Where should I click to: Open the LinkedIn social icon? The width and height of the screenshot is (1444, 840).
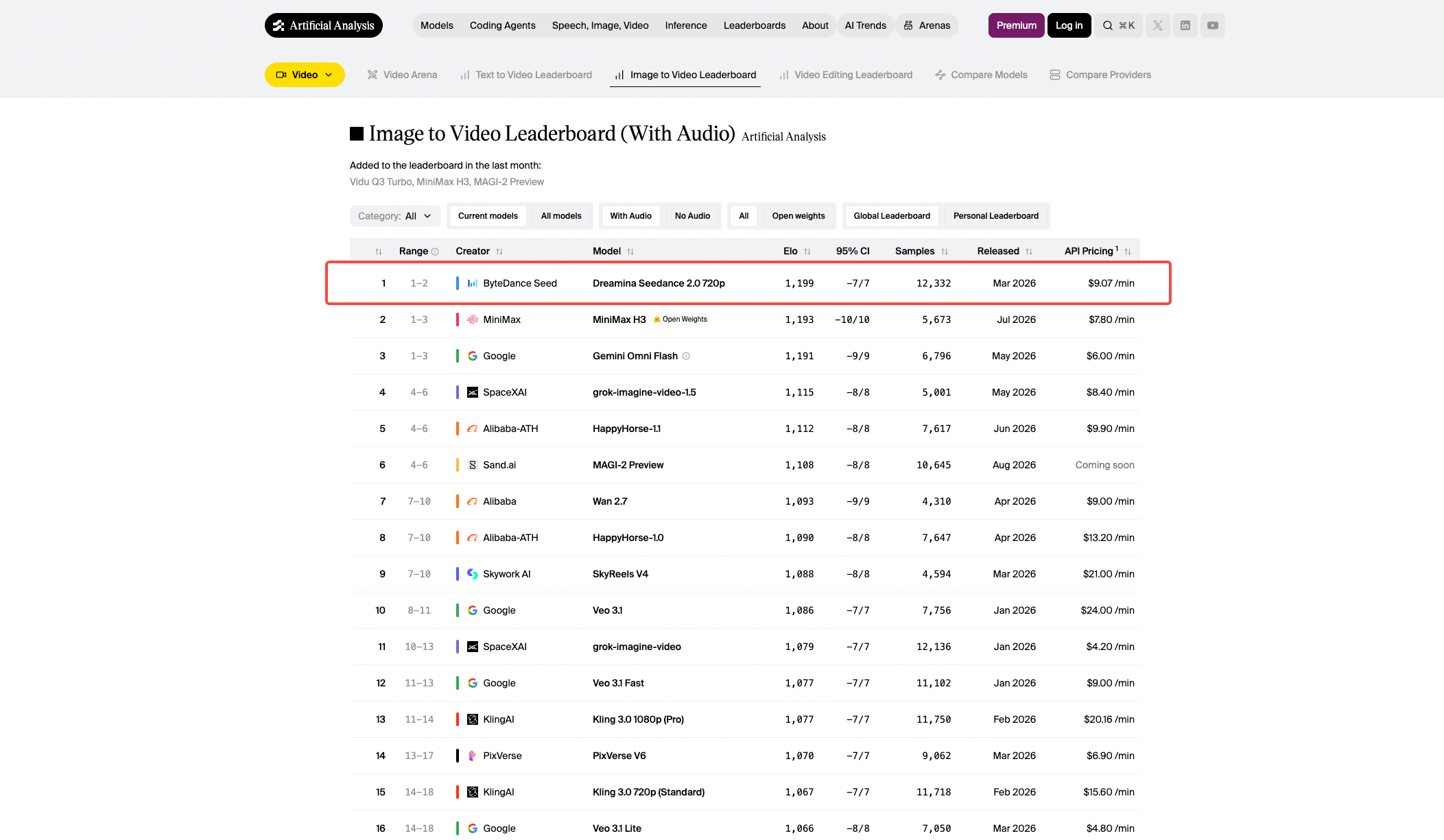pyautogui.click(x=1185, y=25)
